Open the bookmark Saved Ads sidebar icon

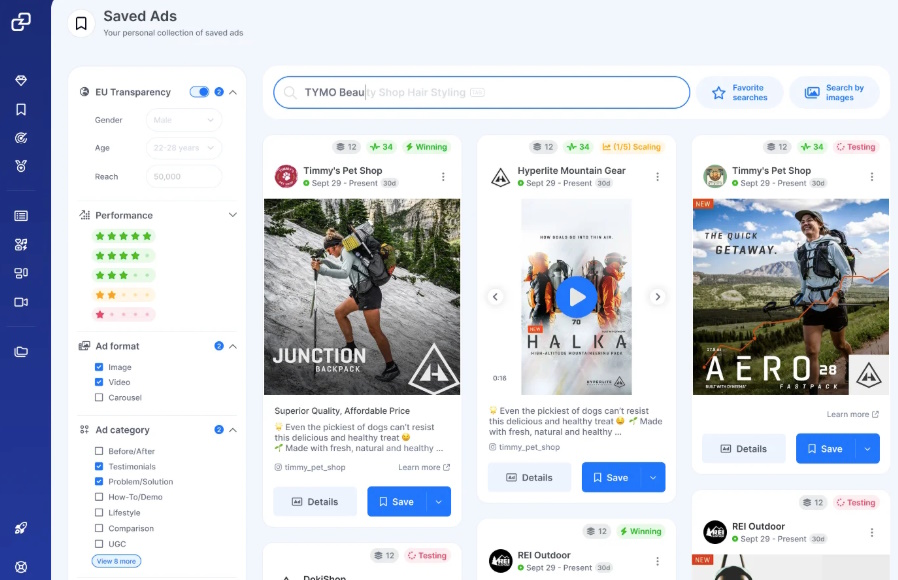(x=21, y=109)
